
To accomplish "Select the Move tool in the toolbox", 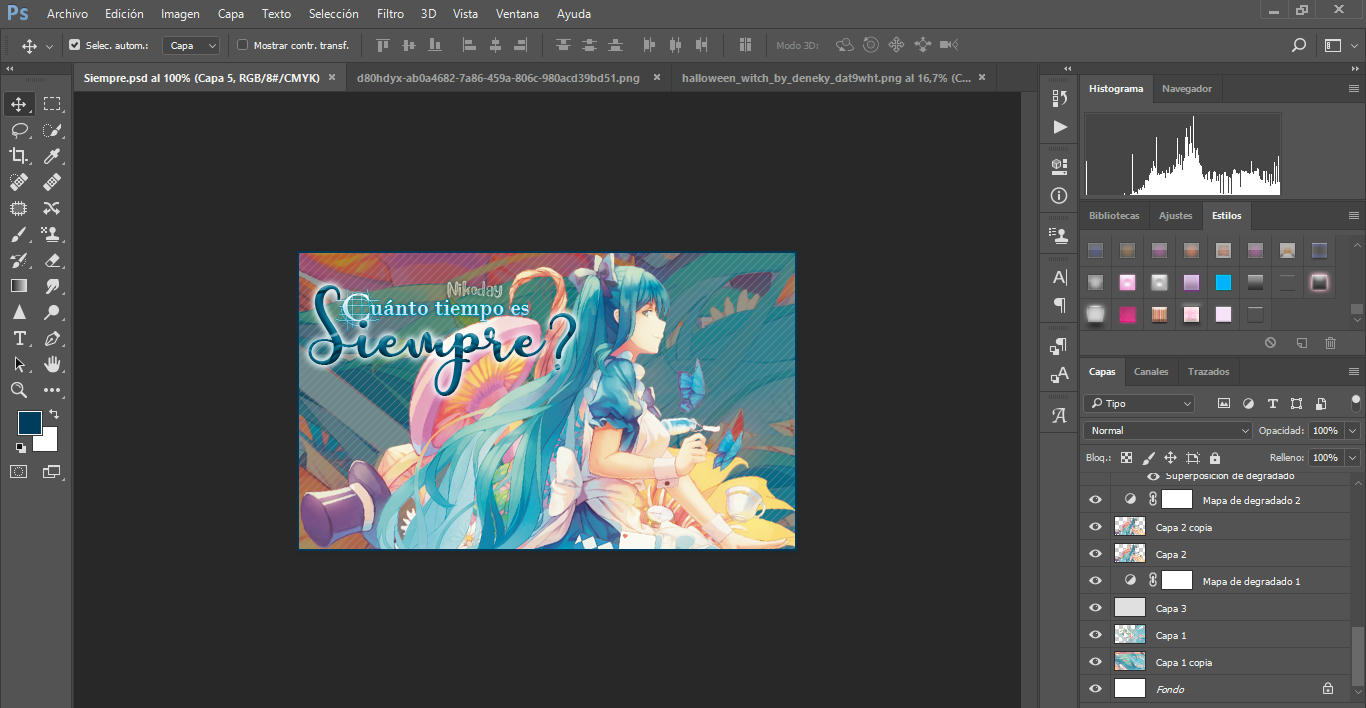I will coord(19,104).
